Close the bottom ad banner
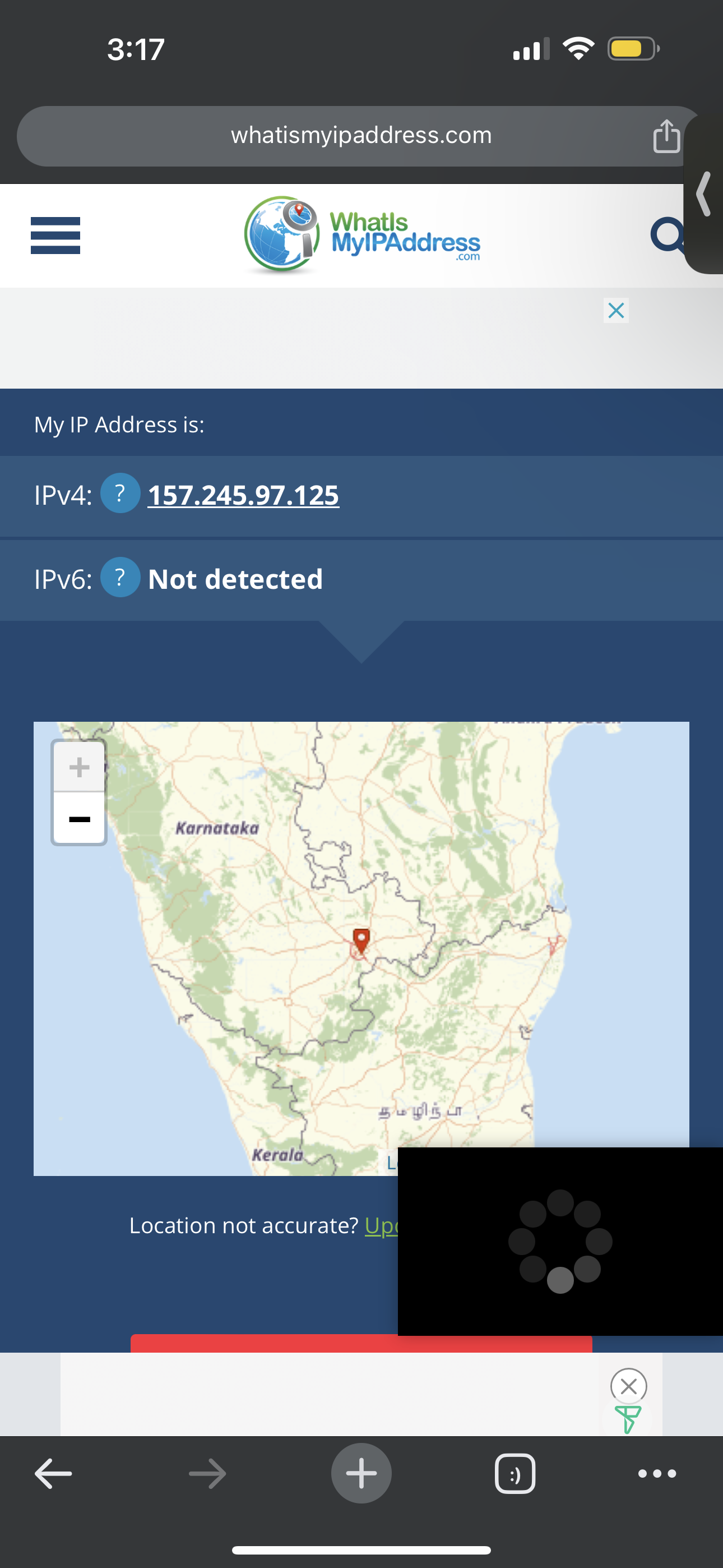The width and height of the screenshot is (723, 1568). tap(629, 1386)
